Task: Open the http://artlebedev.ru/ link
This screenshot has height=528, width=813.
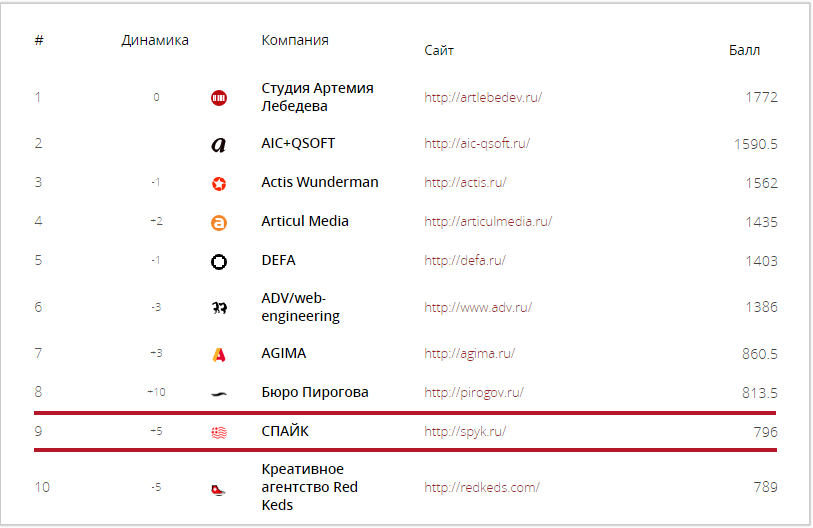Action: pos(483,98)
